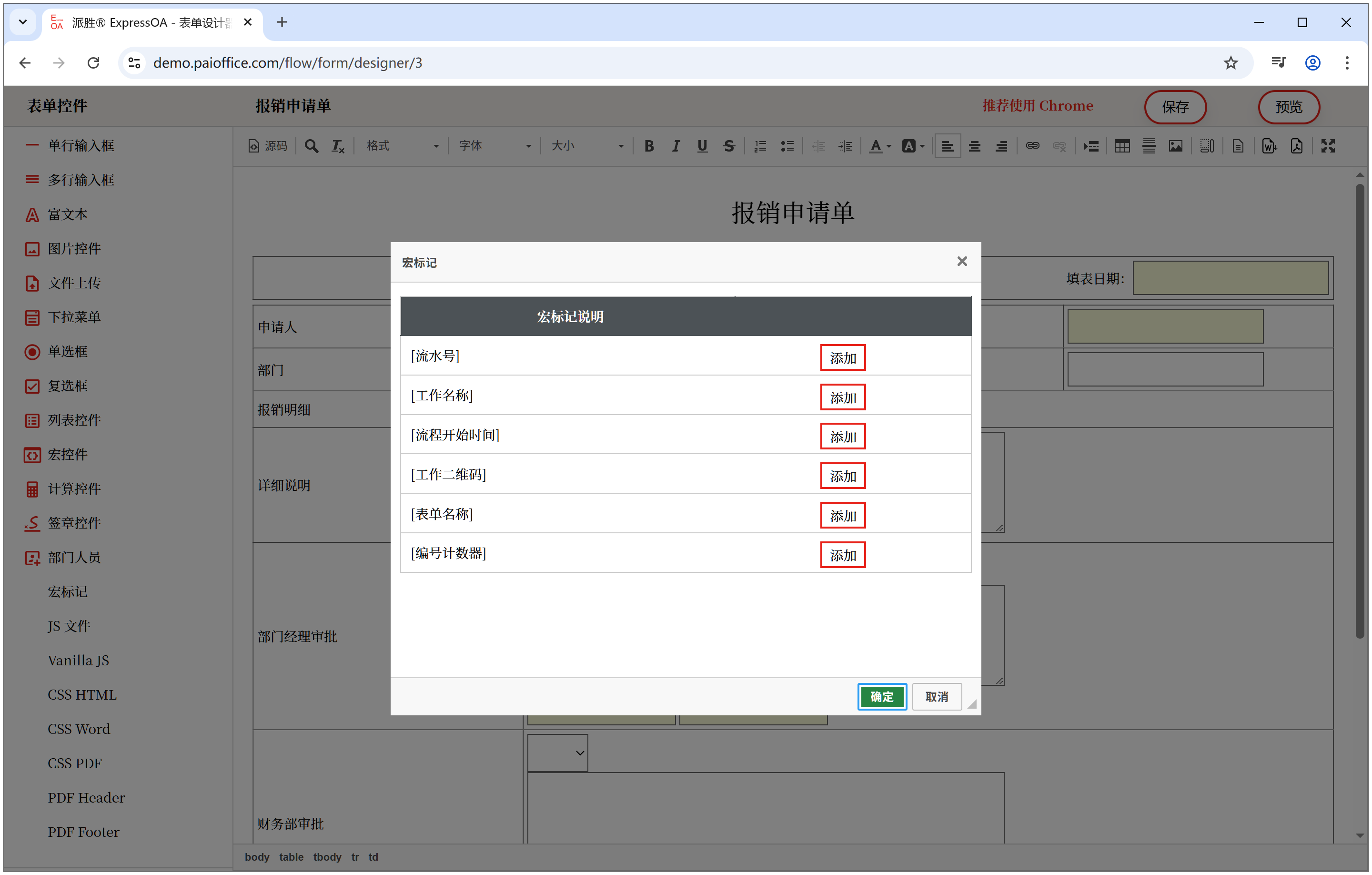Viewport: 1372px width, 875px height.
Task: Click the maximize editor icon
Action: point(1327,146)
